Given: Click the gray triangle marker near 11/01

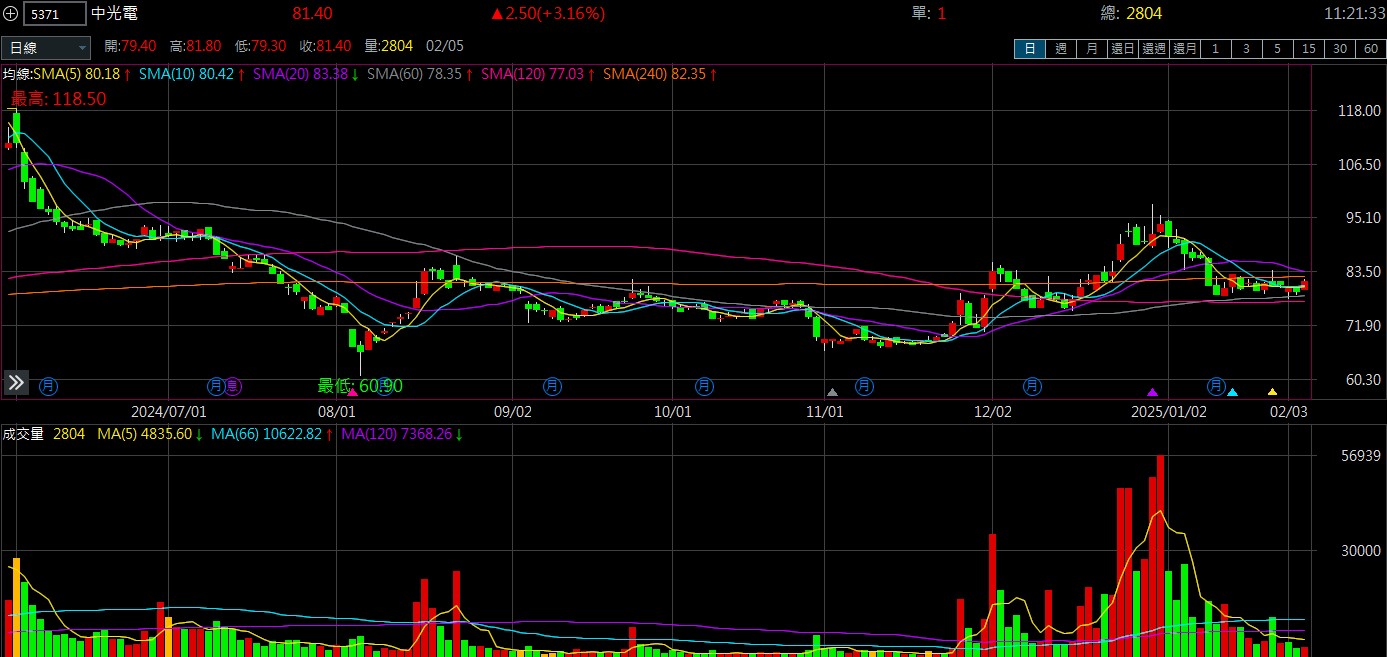Looking at the screenshot, I should [832, 392].
